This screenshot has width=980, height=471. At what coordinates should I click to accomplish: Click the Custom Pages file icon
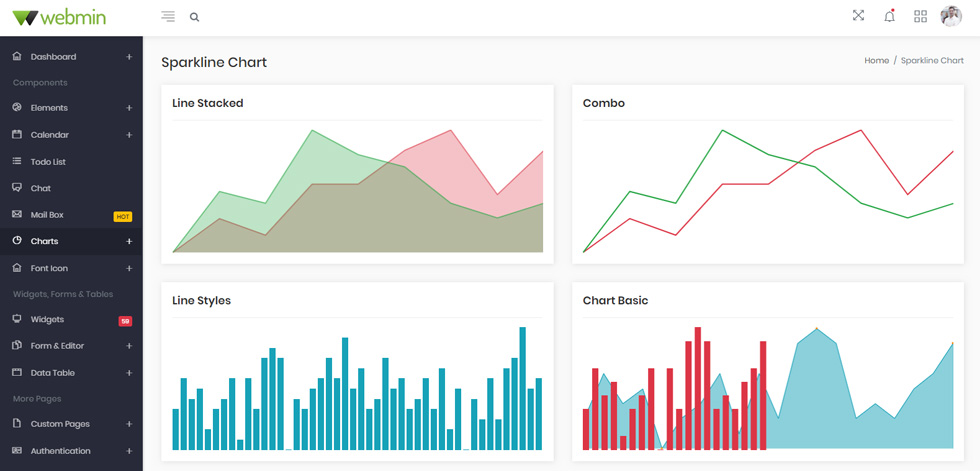click(17, 424)
